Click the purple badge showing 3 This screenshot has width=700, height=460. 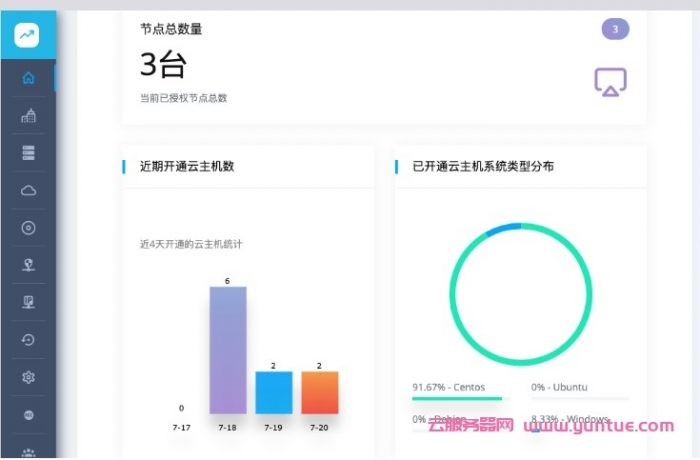(615, 29)
